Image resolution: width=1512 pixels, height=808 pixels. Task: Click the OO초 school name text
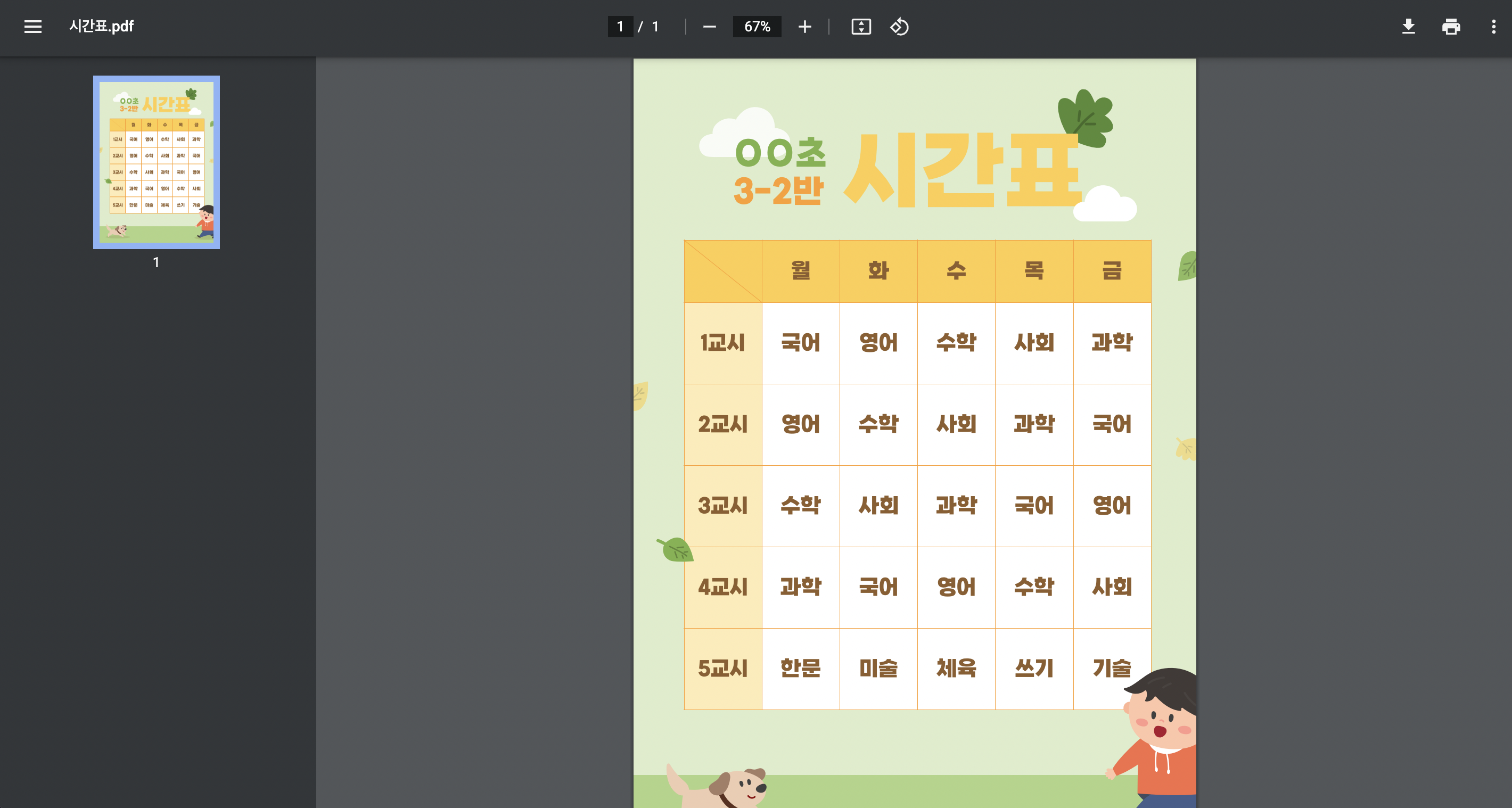[780, 153]
